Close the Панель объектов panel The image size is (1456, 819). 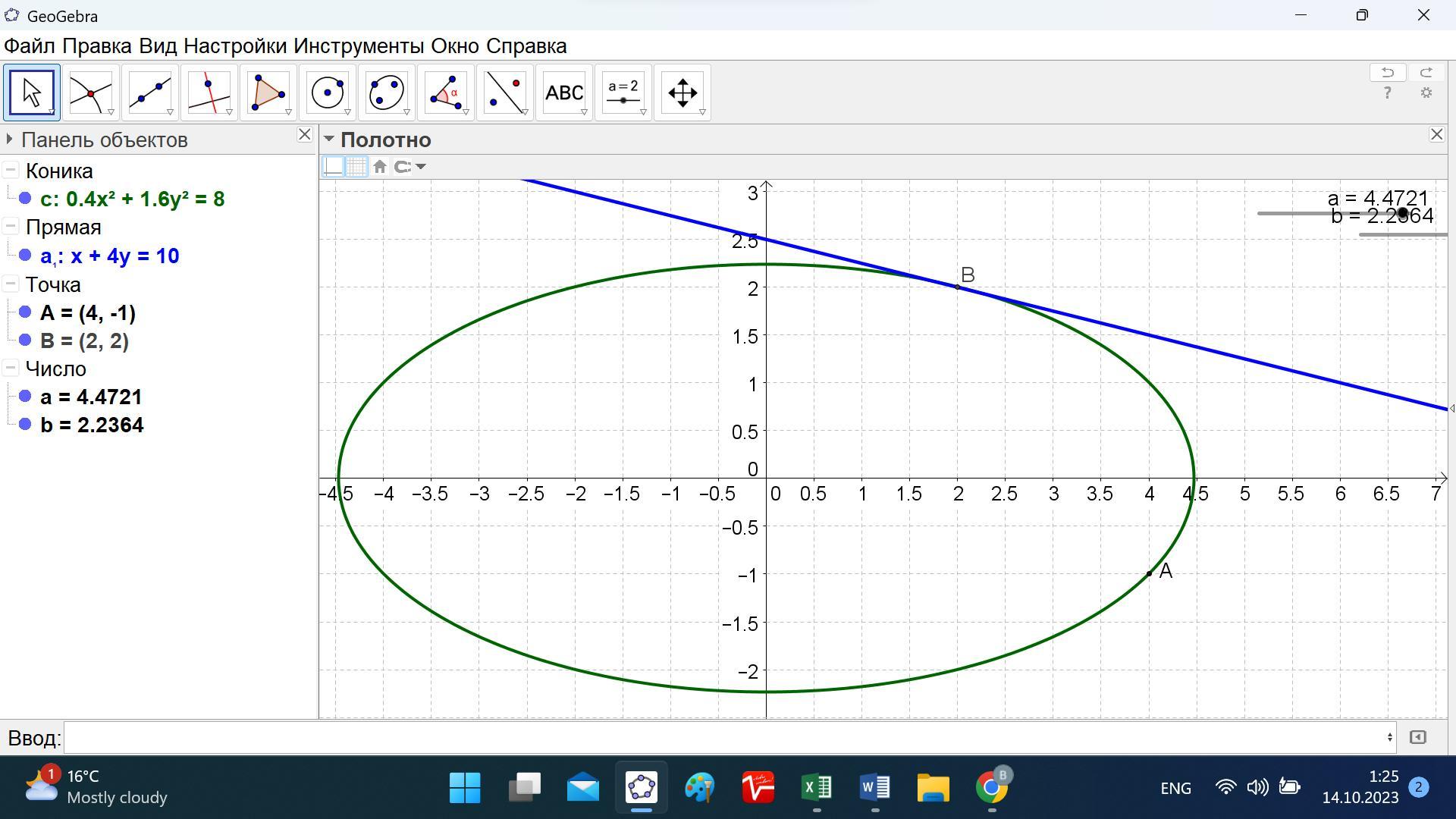click(x=304, y=134)
